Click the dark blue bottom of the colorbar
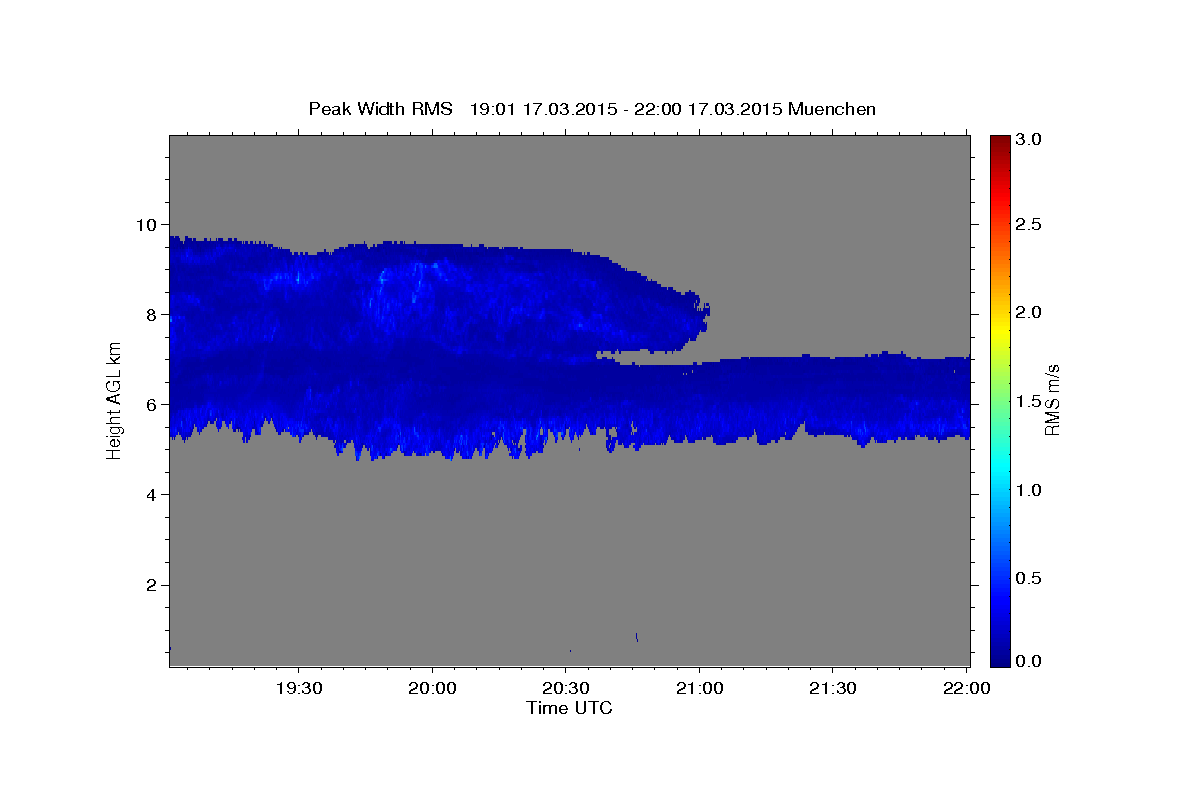This screenshot has width=1200, height=800. pos(1000,658)
